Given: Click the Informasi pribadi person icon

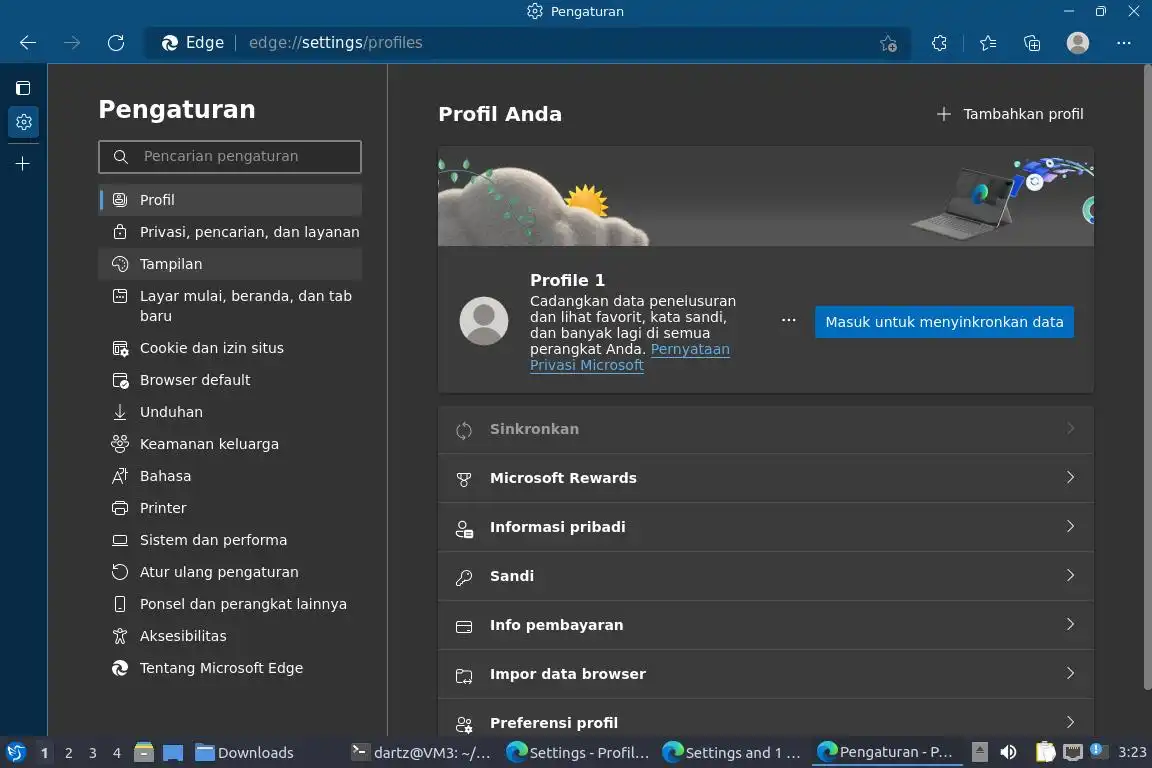Looking at the screenshot, I should [464, 528].
